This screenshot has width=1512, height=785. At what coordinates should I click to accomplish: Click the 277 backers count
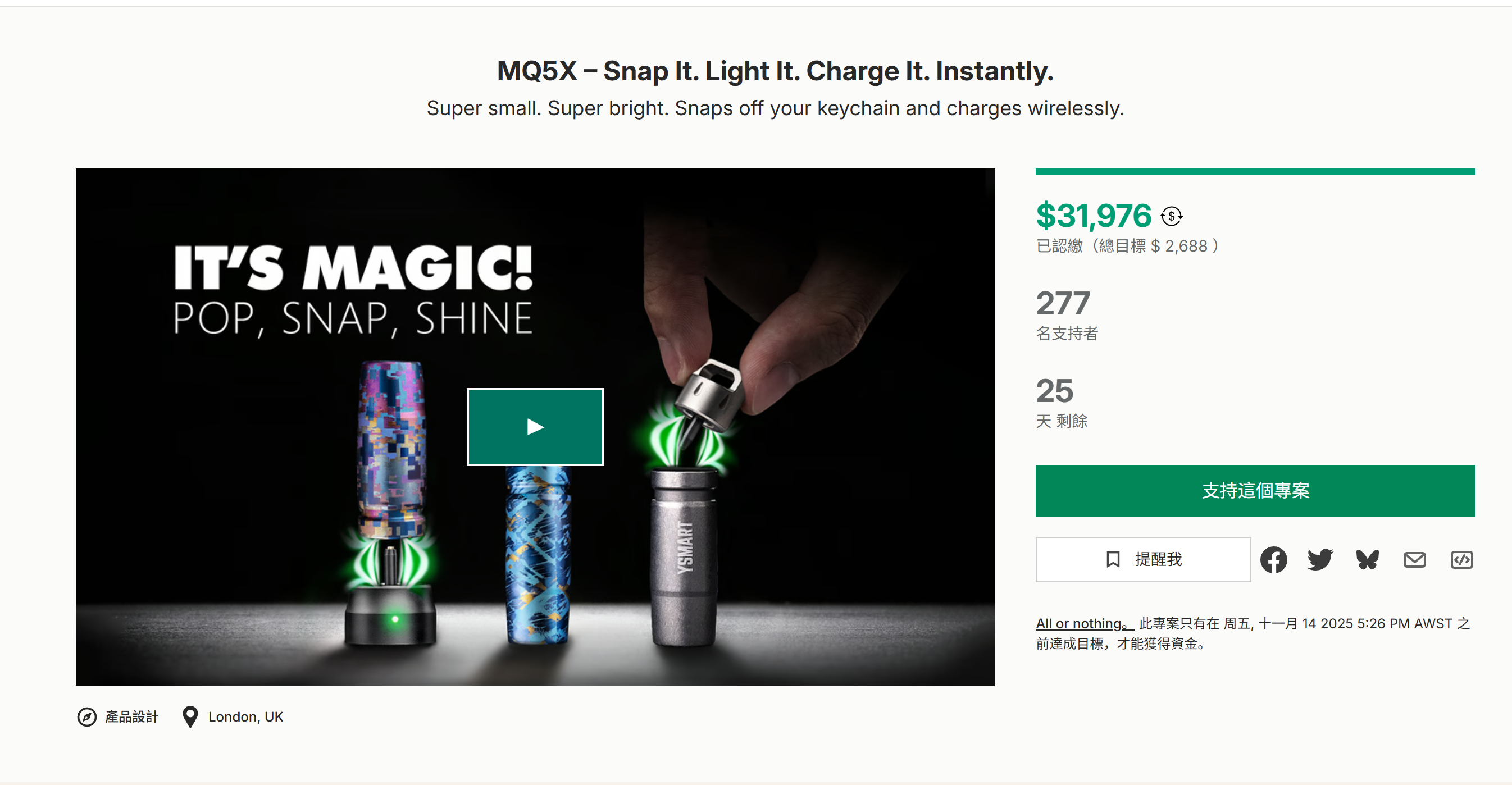pos(1063,303)
